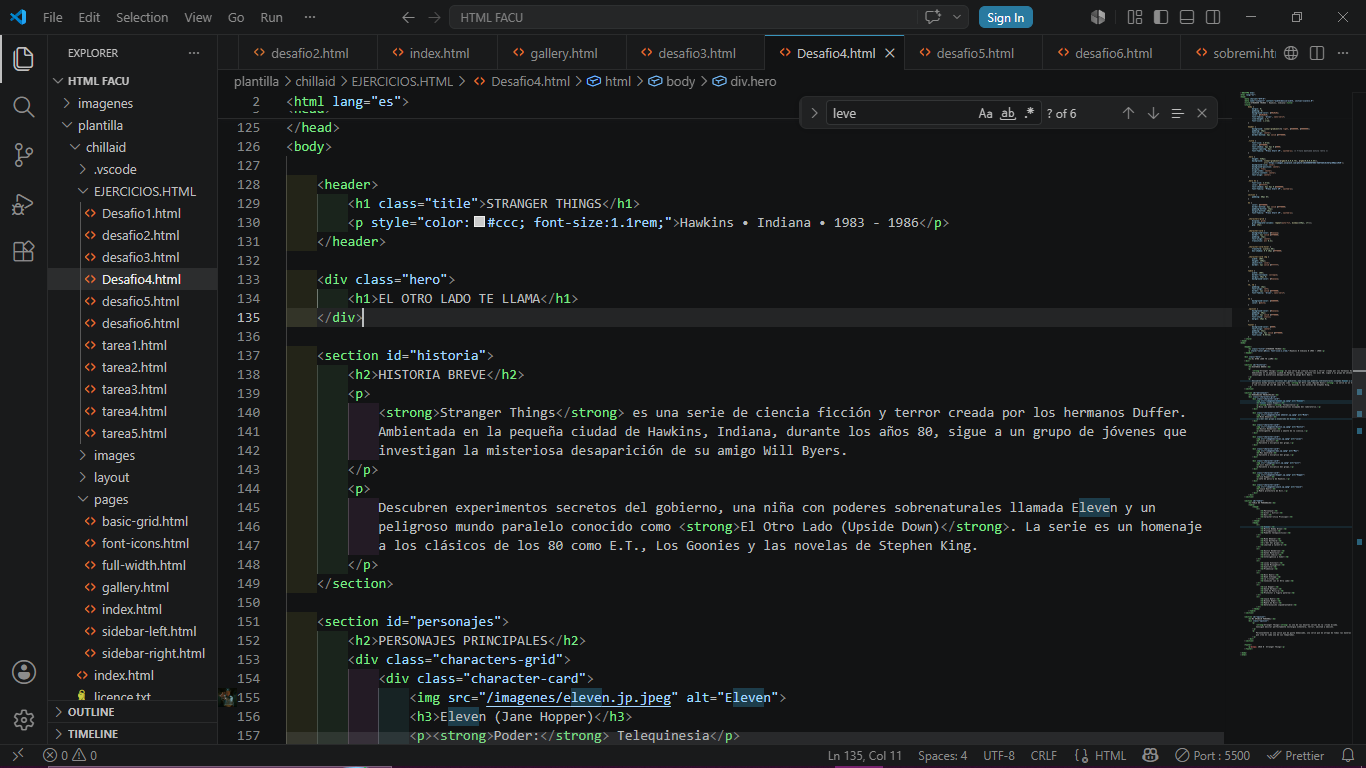Screen dimensions: 1366x768
Task: Expand the OUTLINE section
Action: (132, 712)
